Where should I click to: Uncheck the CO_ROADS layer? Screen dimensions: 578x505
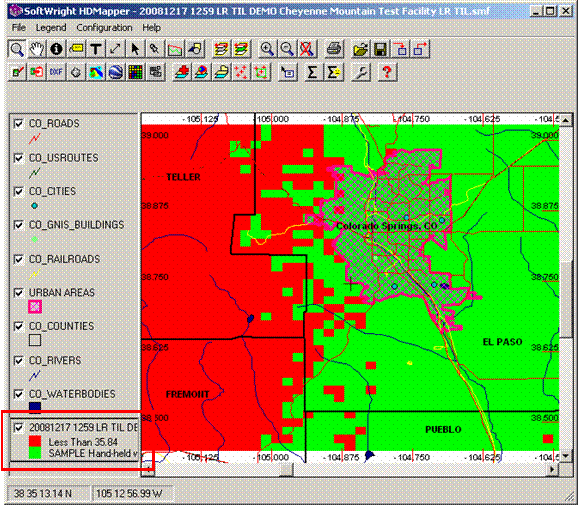click(18, 123)
